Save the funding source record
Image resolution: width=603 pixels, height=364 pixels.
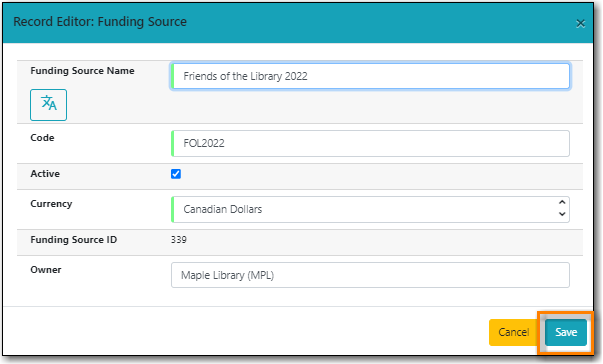566,332
